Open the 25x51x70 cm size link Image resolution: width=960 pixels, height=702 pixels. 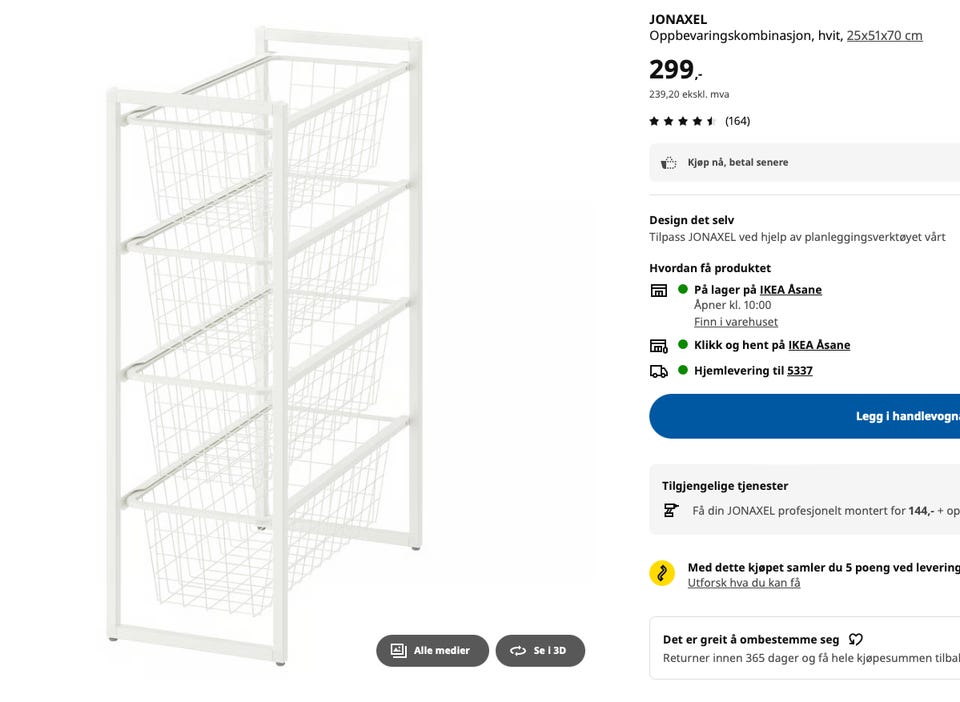[884, 35]
